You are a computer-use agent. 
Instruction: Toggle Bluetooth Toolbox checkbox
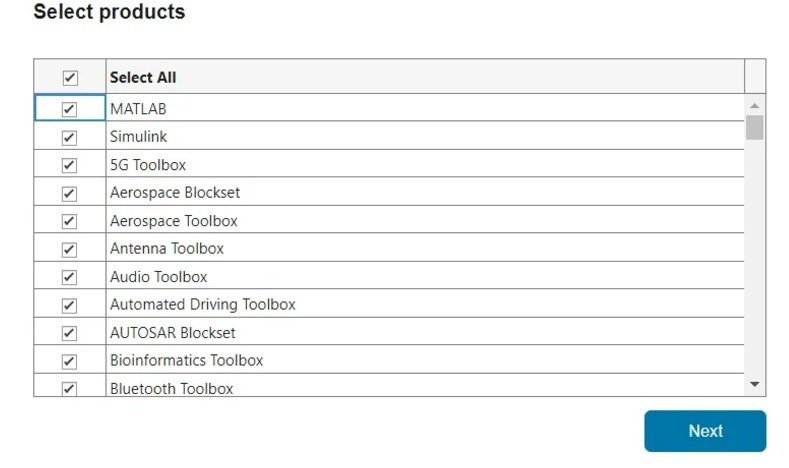coord(70,388)
